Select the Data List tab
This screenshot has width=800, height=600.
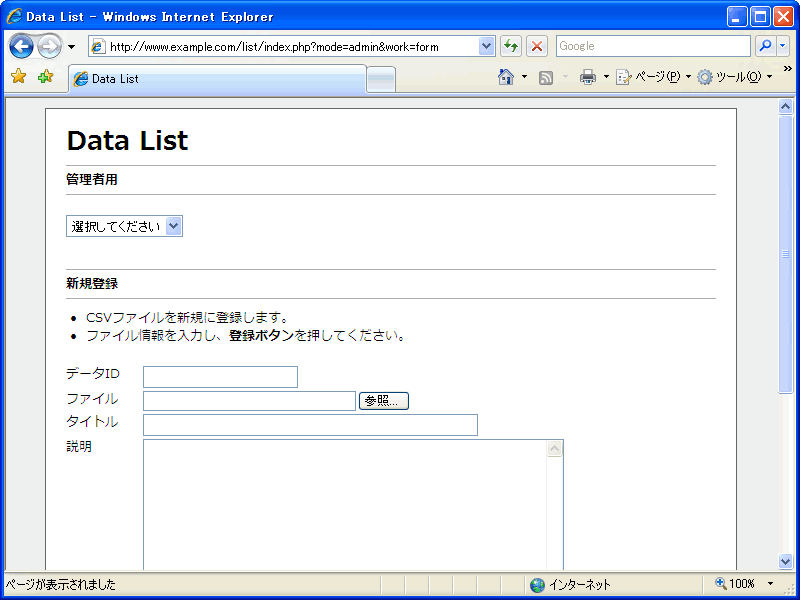point(217,79)
